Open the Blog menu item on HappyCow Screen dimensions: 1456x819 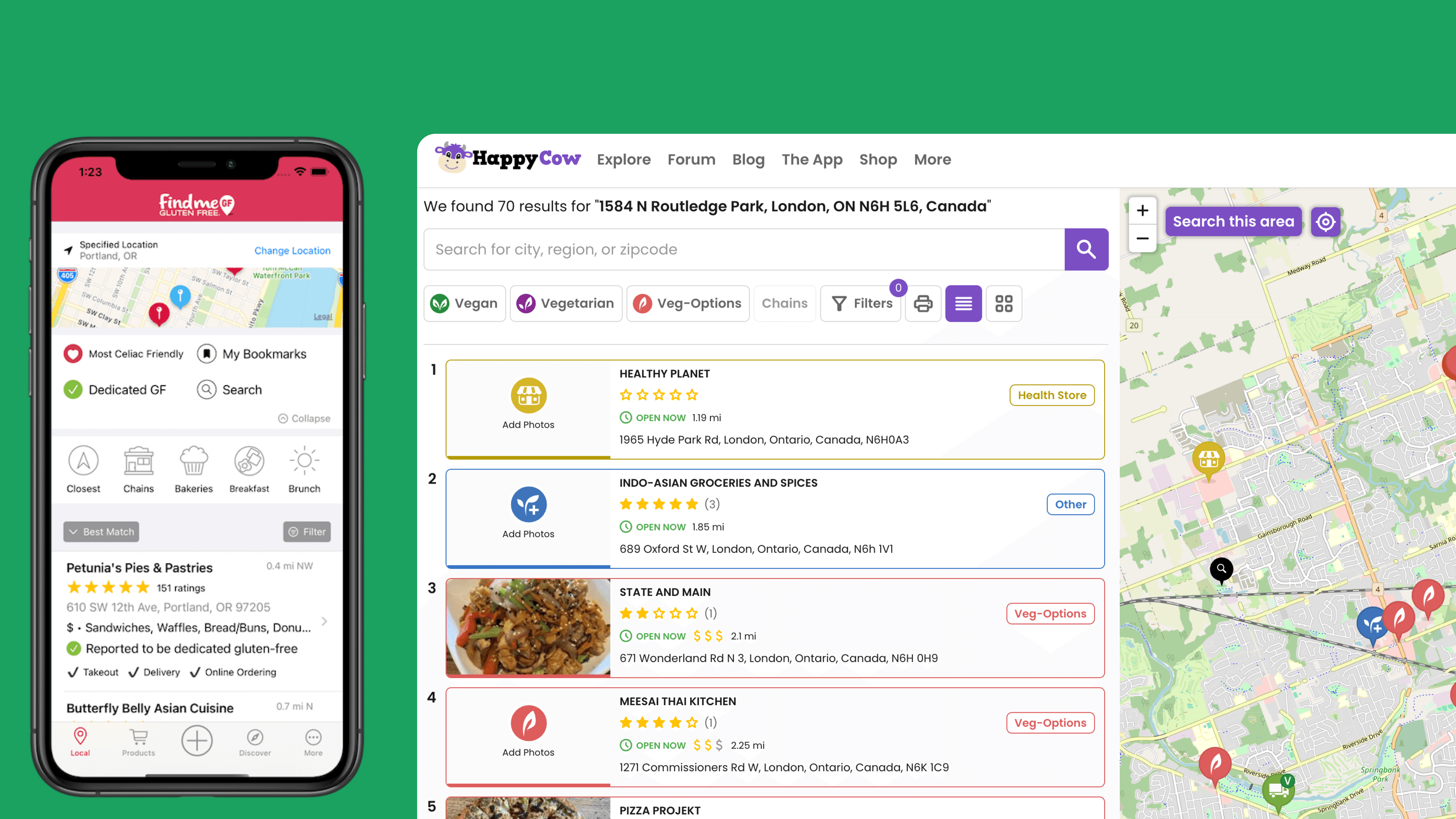pyautogui.click(x=748, y=159)
